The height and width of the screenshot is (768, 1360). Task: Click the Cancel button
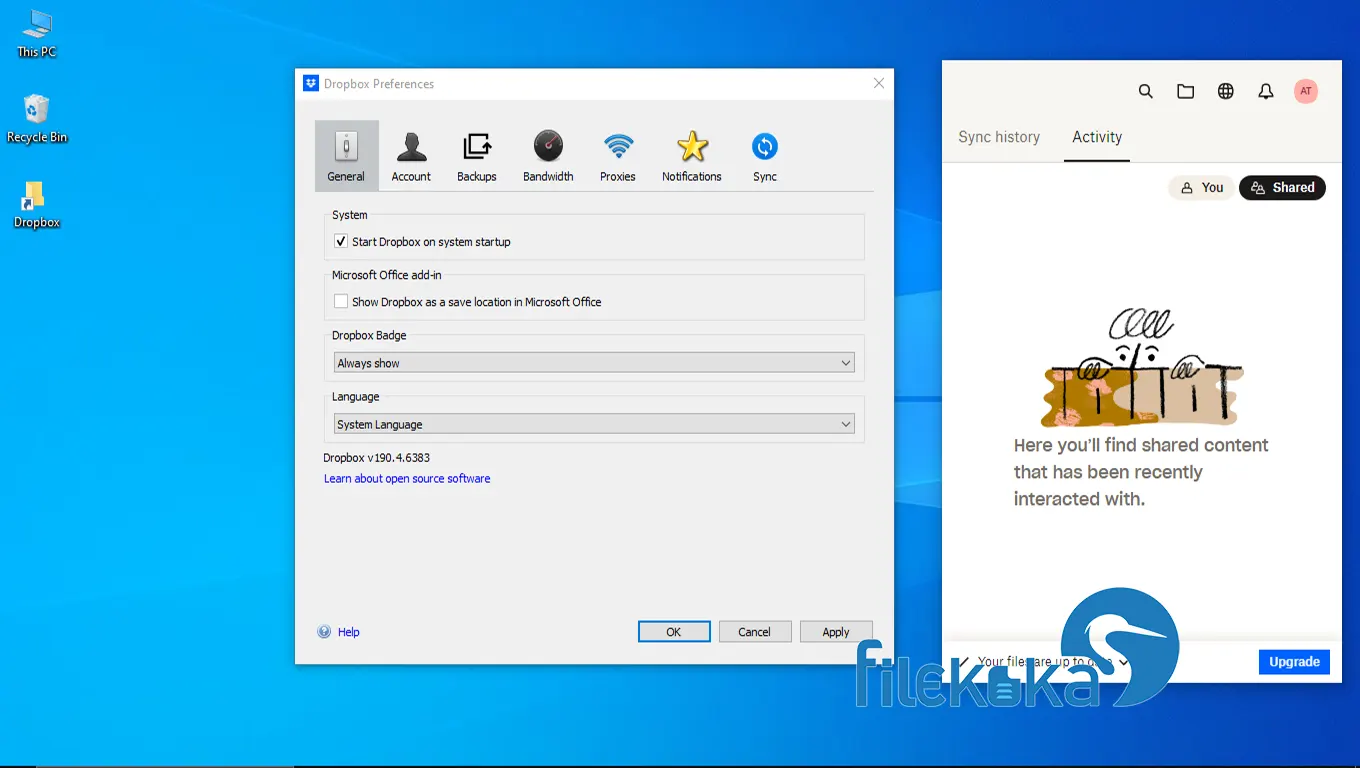[755, 632]
